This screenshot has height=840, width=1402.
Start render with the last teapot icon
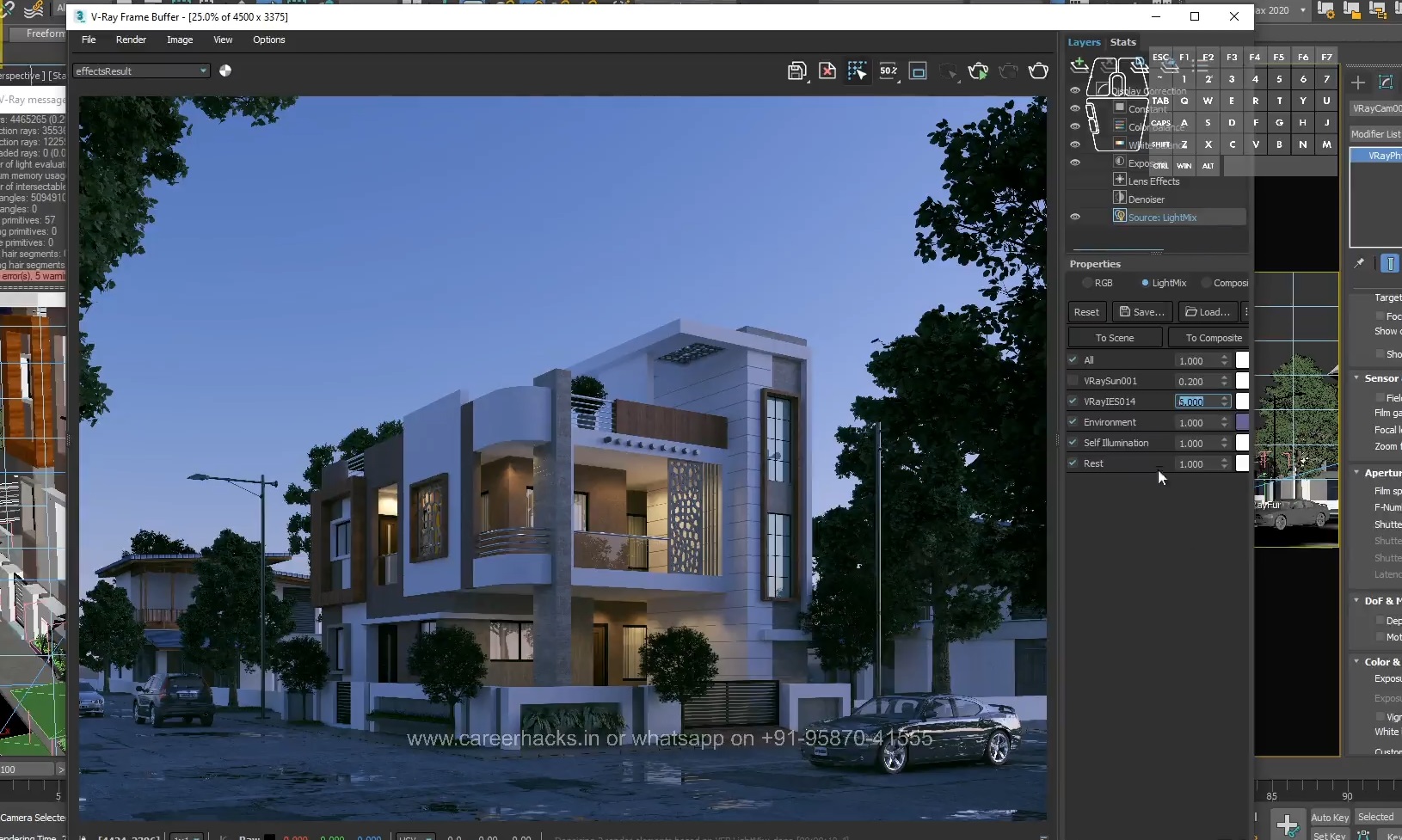click(x=1039, y=71)
